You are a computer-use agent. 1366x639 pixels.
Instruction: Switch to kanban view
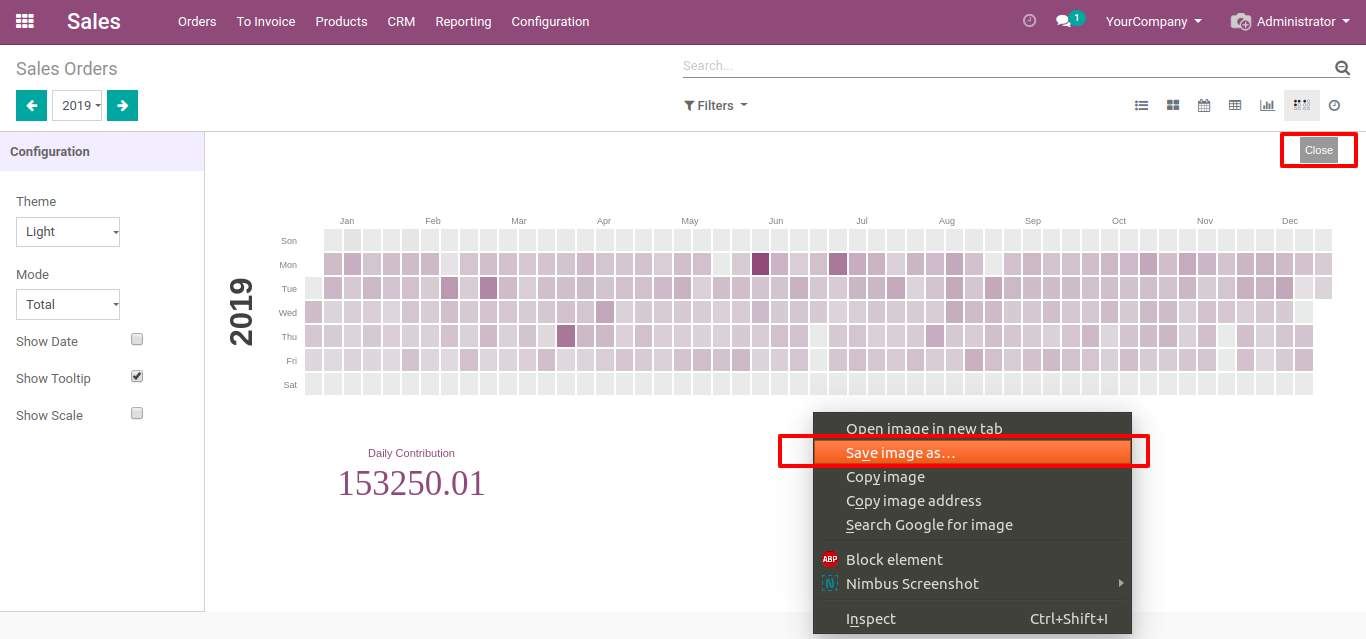click(x=1173, y=105)
